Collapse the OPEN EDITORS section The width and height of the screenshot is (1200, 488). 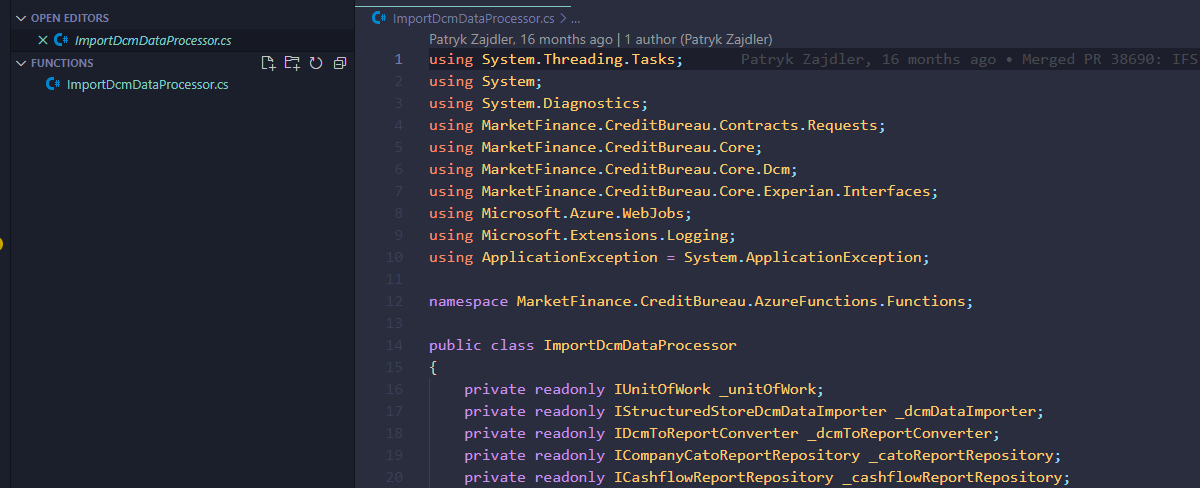[x=21, y=18]
